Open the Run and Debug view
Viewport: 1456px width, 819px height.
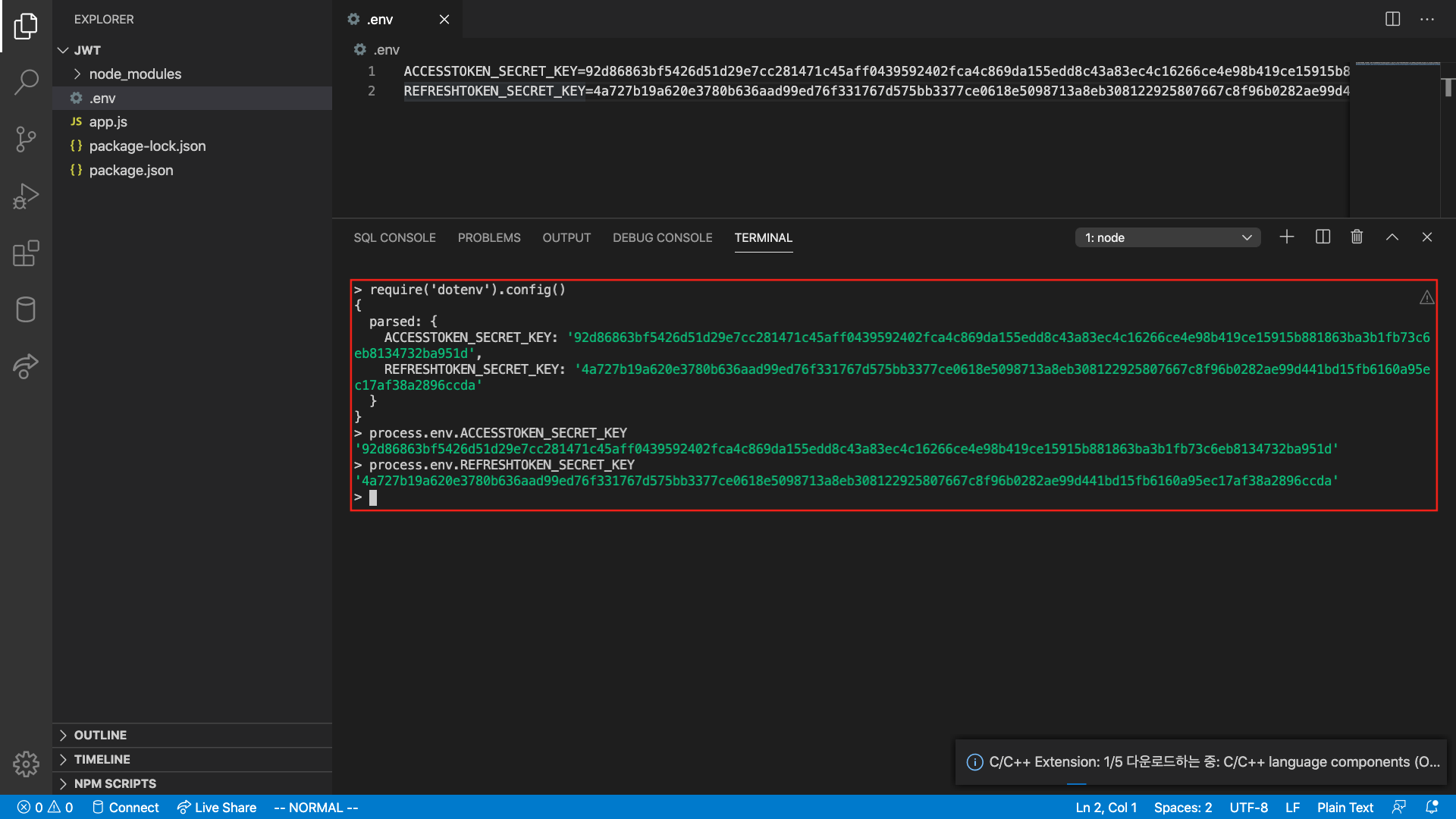26,196
